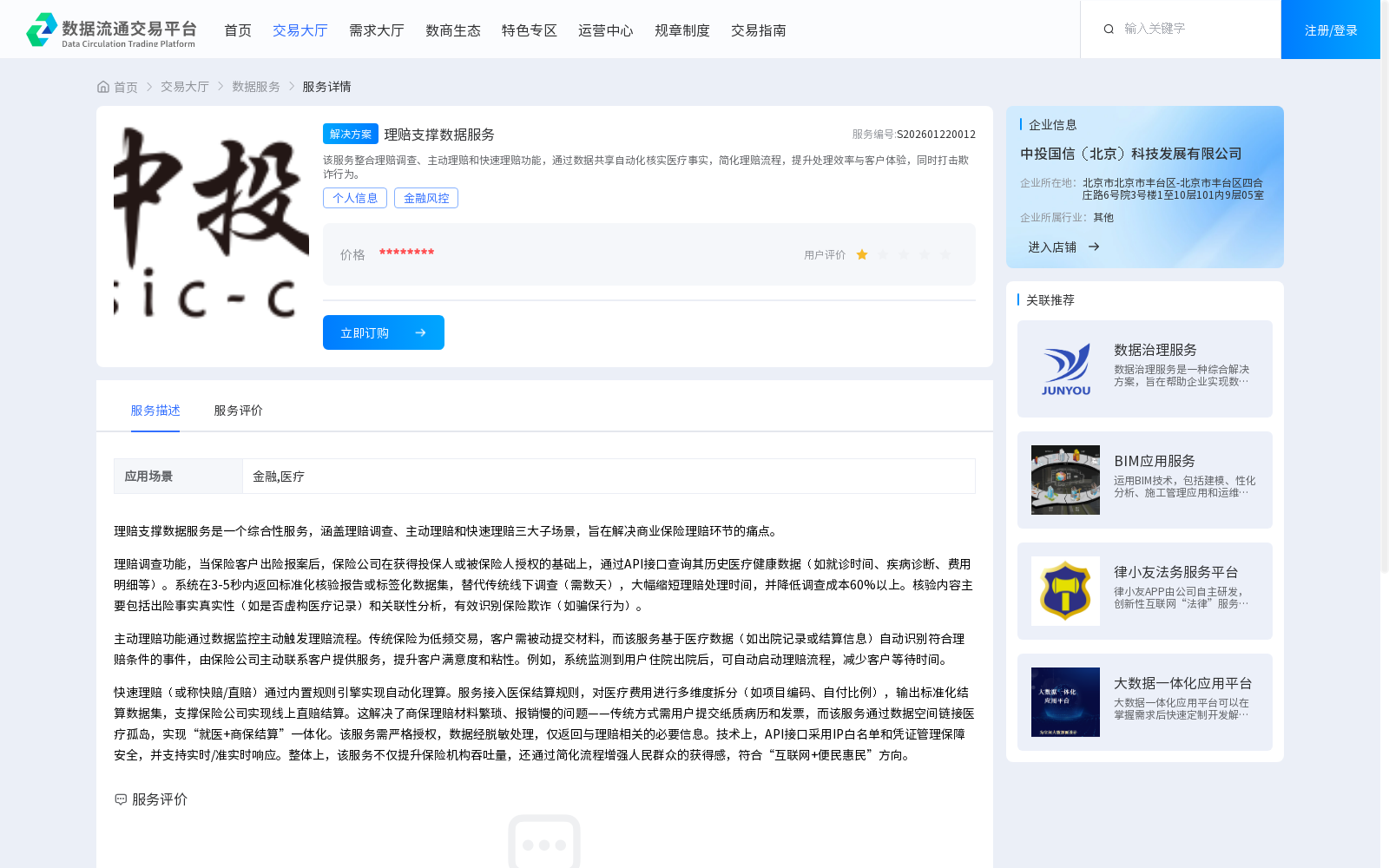Click the 关联推荐 section heading
Screen dimensions: 1389x868
1050,300
